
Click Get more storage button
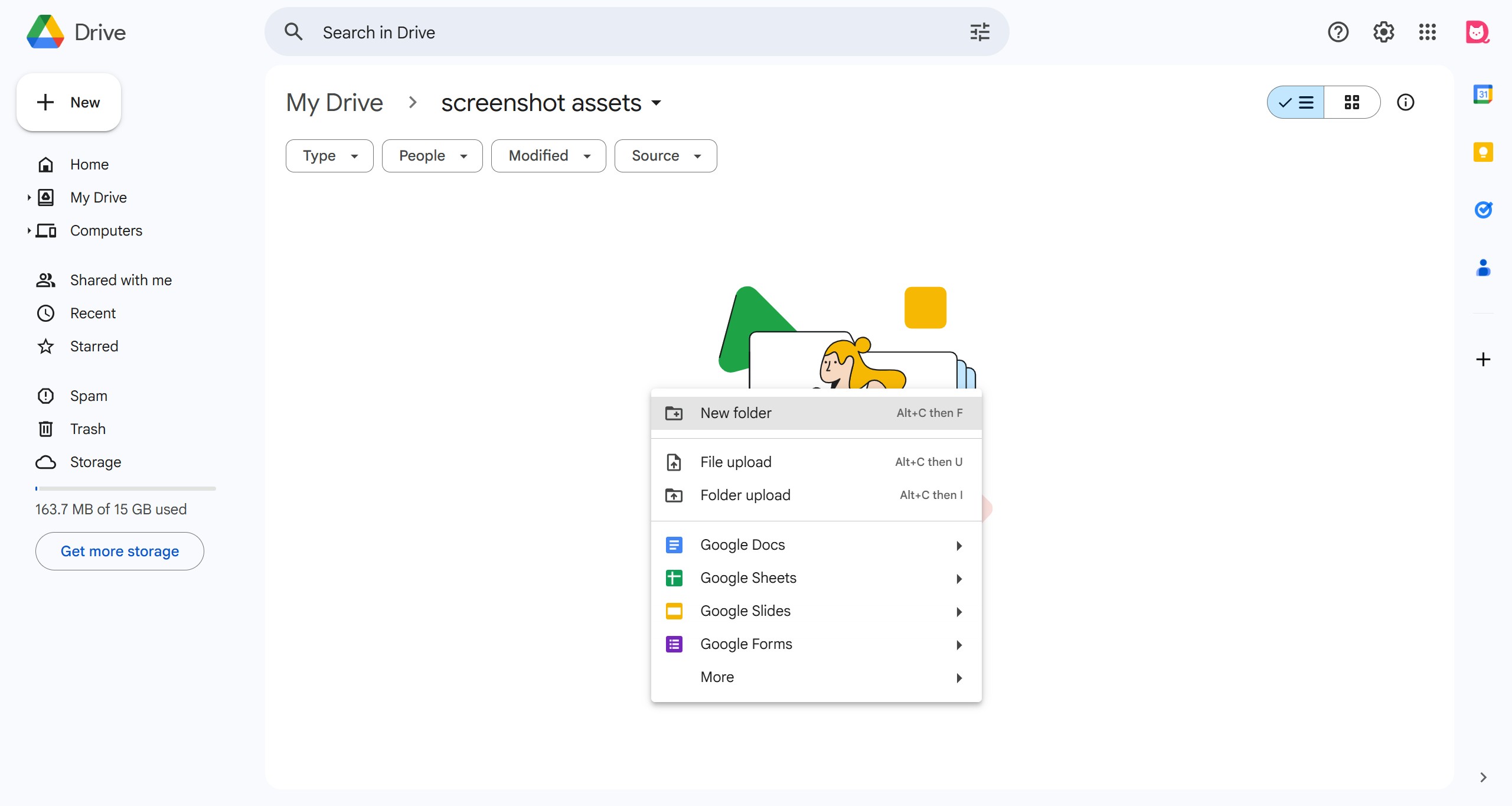click(120, 551)
